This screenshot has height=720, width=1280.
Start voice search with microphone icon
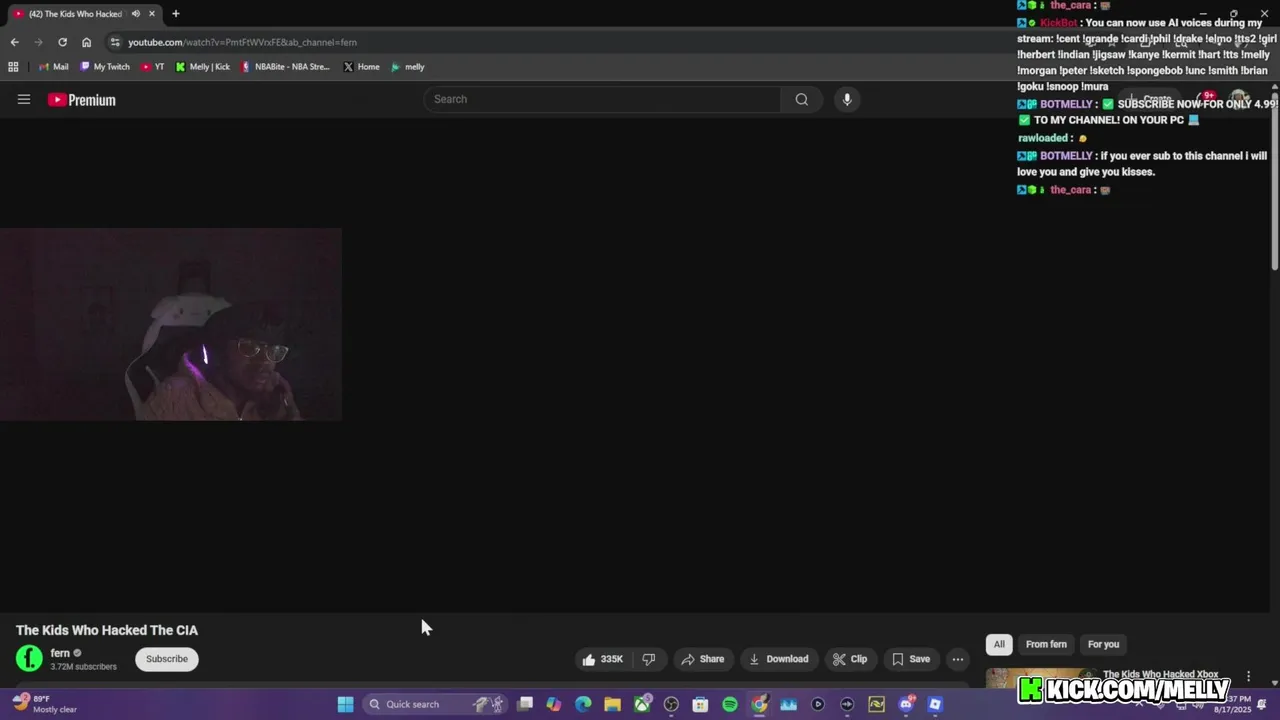coord(847,99)
